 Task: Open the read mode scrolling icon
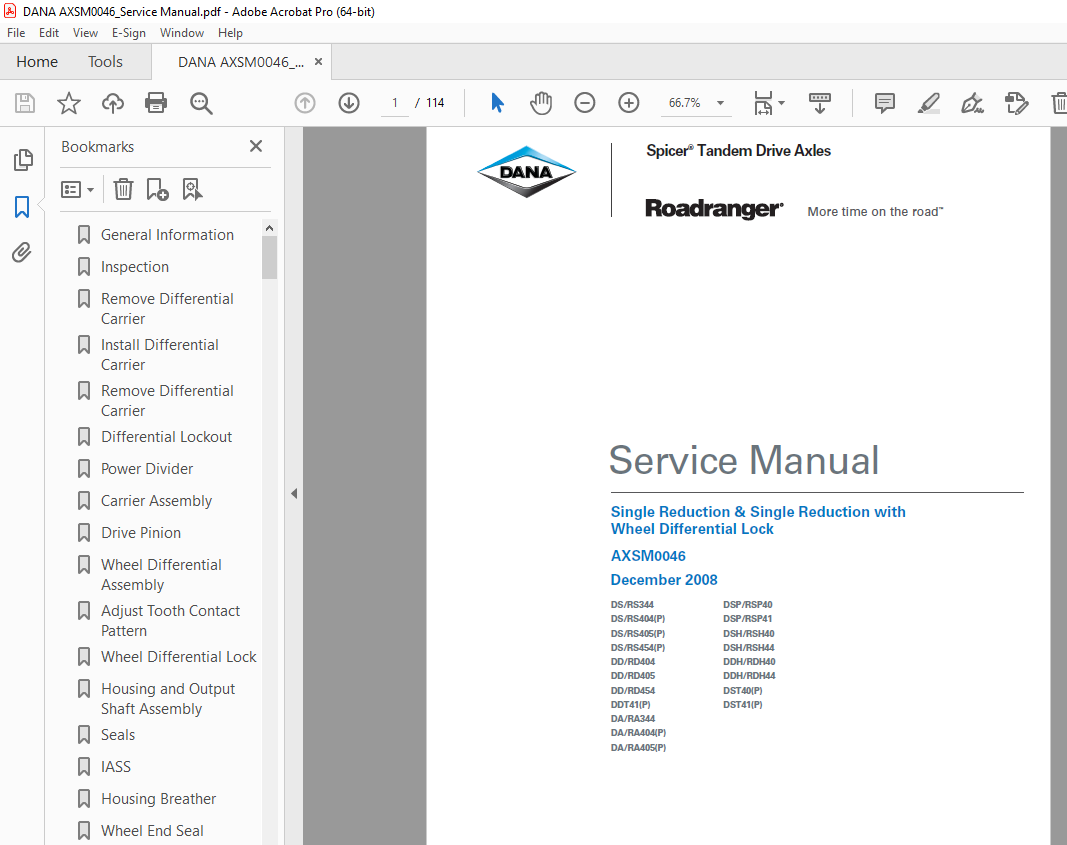820,103
